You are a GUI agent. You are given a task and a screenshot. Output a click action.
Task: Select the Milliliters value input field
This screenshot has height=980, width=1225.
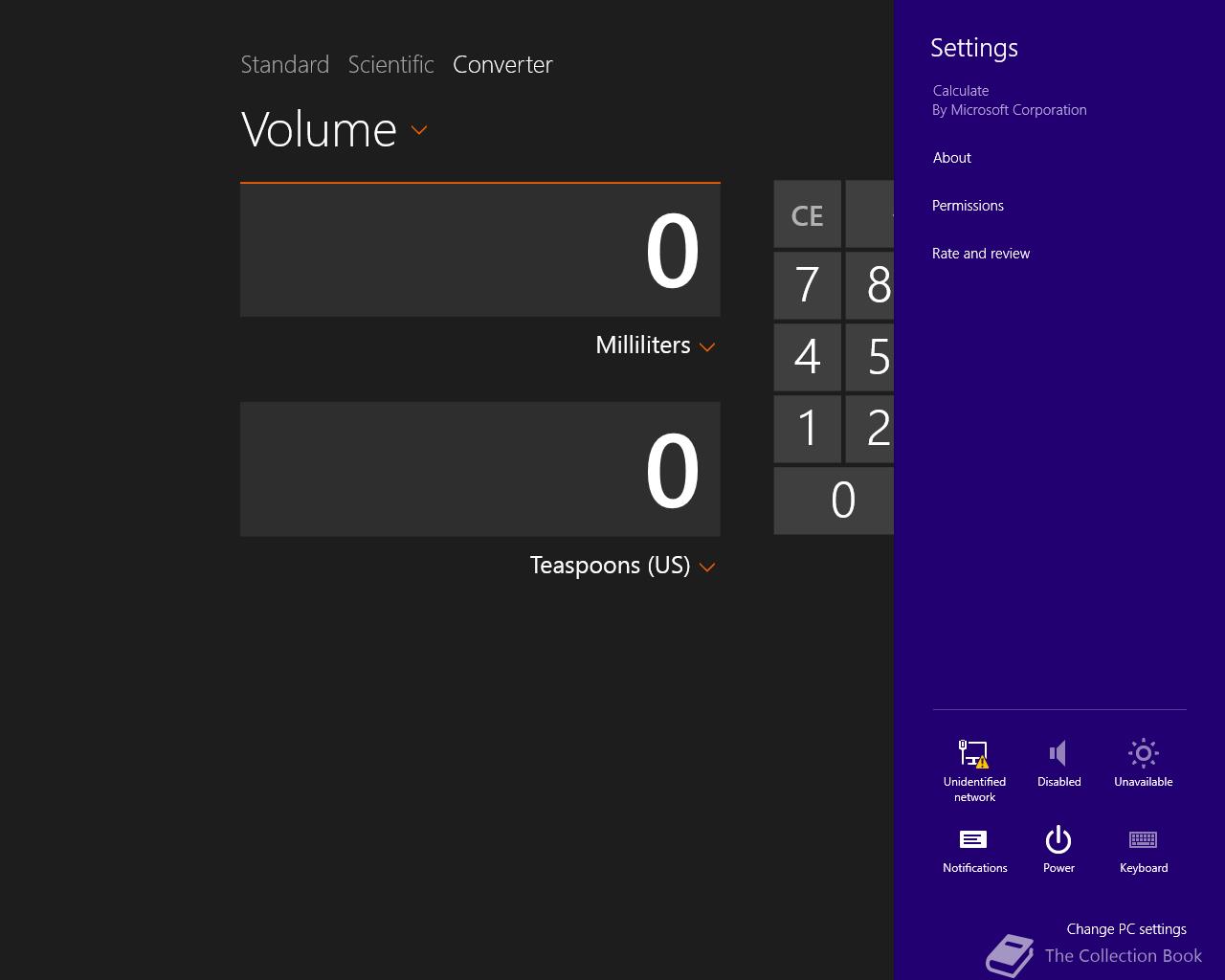coord(480,250)
